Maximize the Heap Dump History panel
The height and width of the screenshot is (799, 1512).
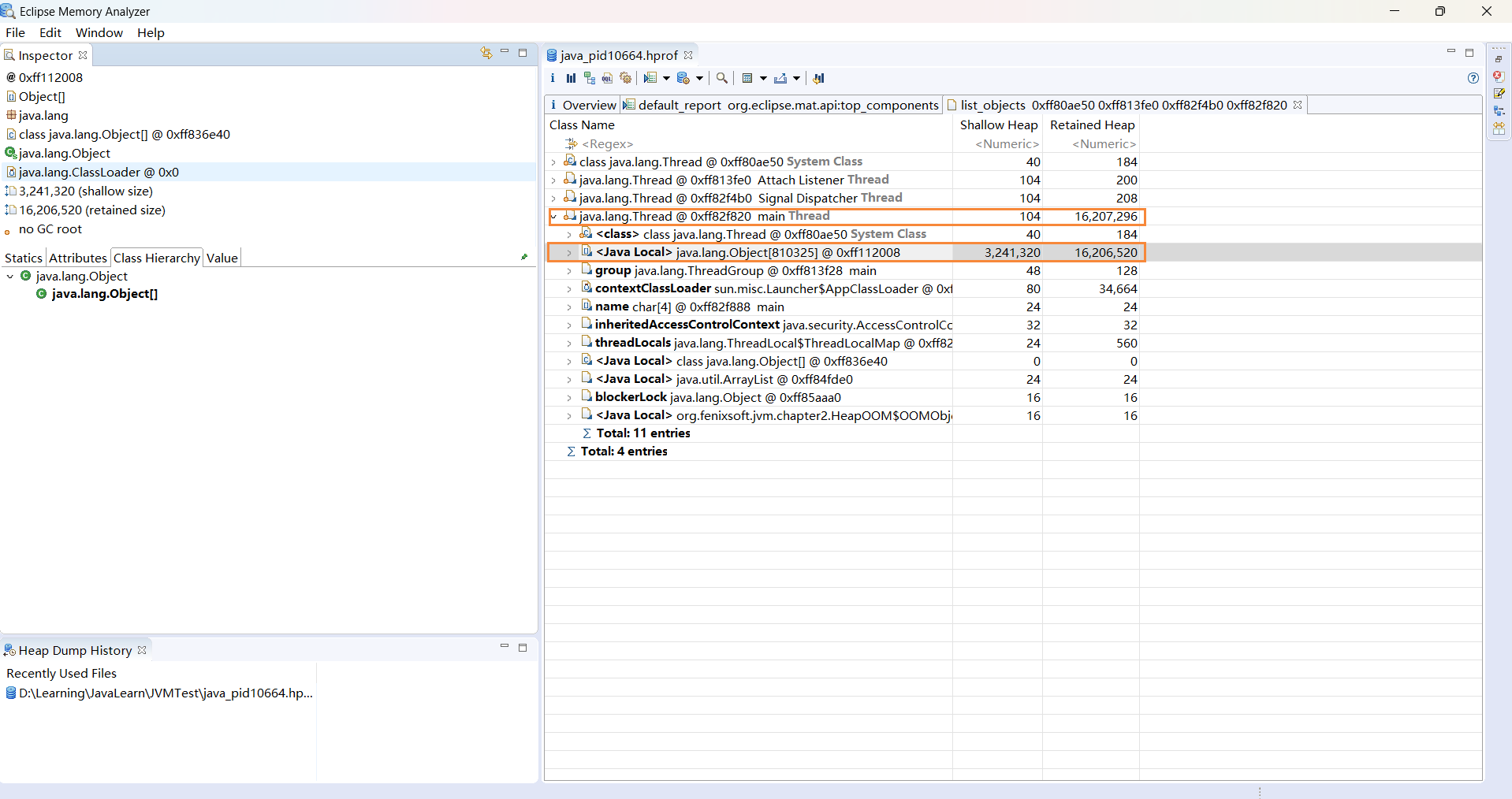(523, 648)
